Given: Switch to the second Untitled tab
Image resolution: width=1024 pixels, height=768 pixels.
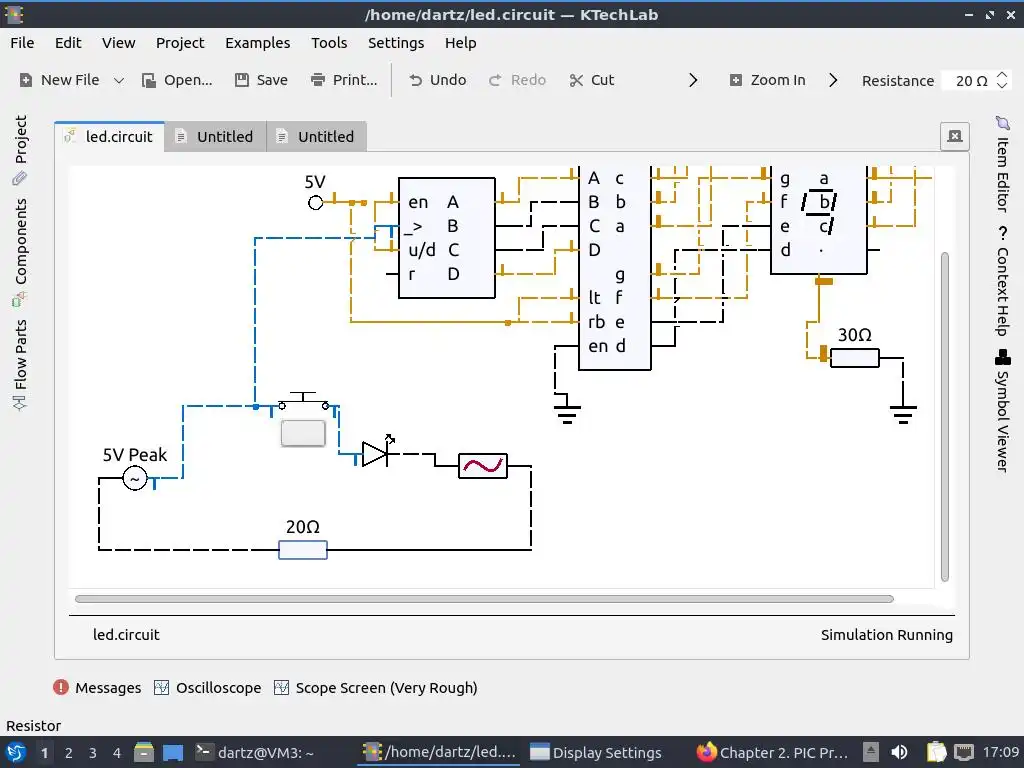Looking at the screenshot, I should (316, 136).
